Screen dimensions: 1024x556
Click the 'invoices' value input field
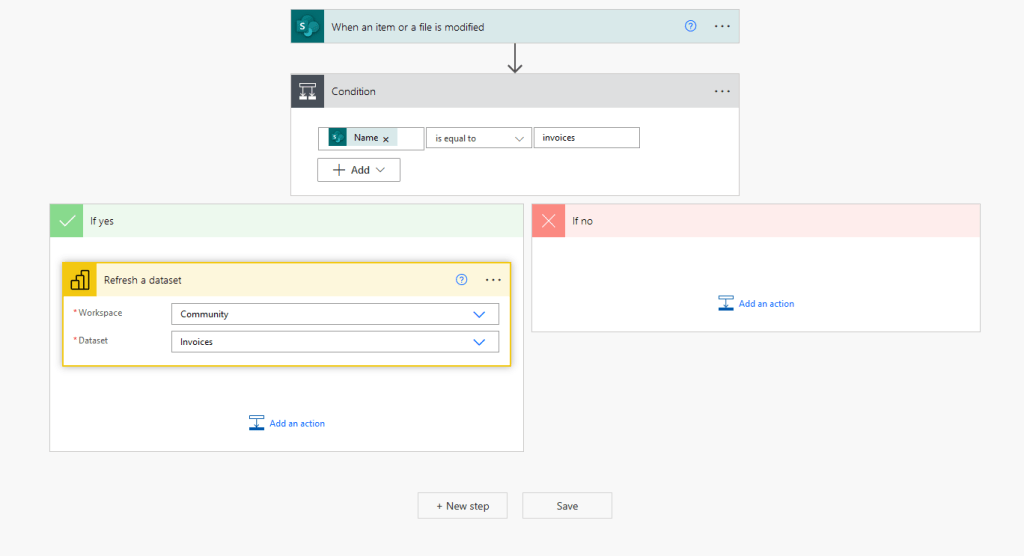pos(586,137)
